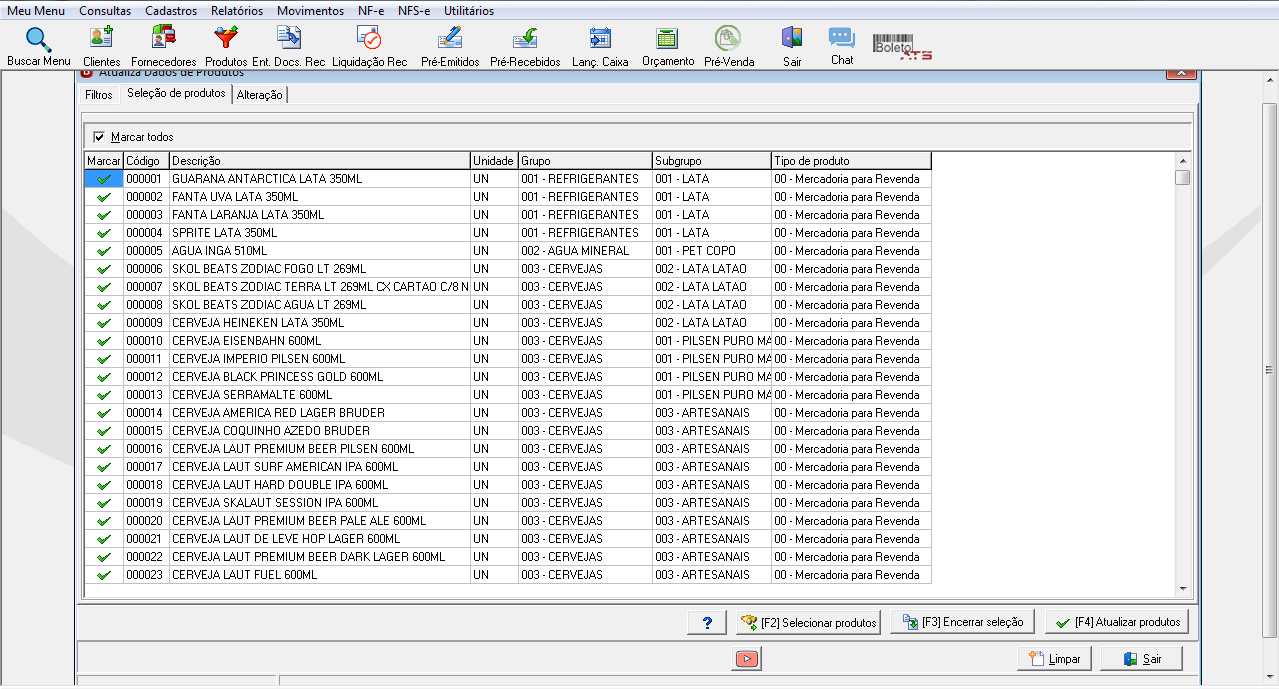
Task: Click the Subgrupo column header
Action: click(x=712, y=161)
